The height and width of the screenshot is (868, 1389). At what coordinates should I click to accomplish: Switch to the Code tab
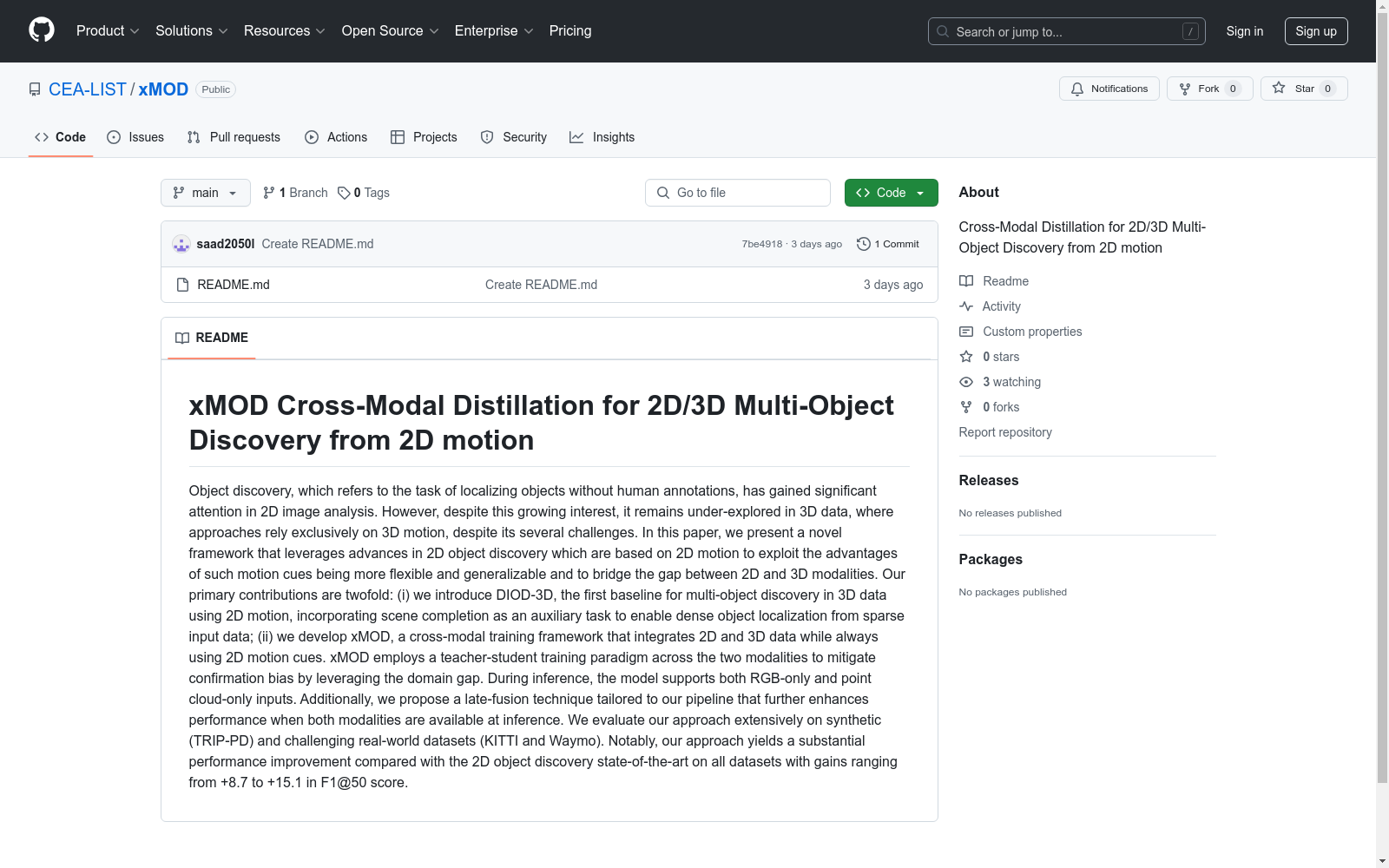coord(61,137)
